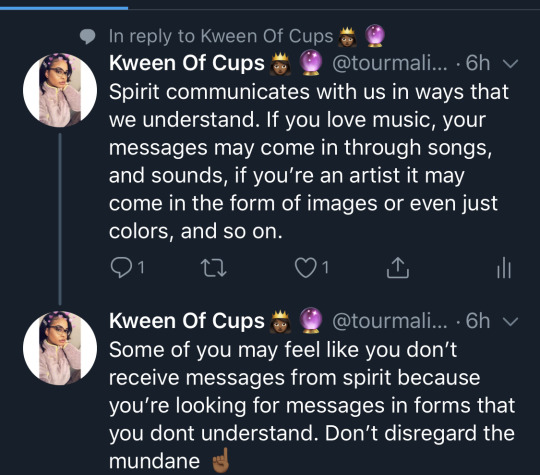Open the 'Spirit communicates with us' tweet text
This screenshot has width=540, height=475.
tap(309, 162)
